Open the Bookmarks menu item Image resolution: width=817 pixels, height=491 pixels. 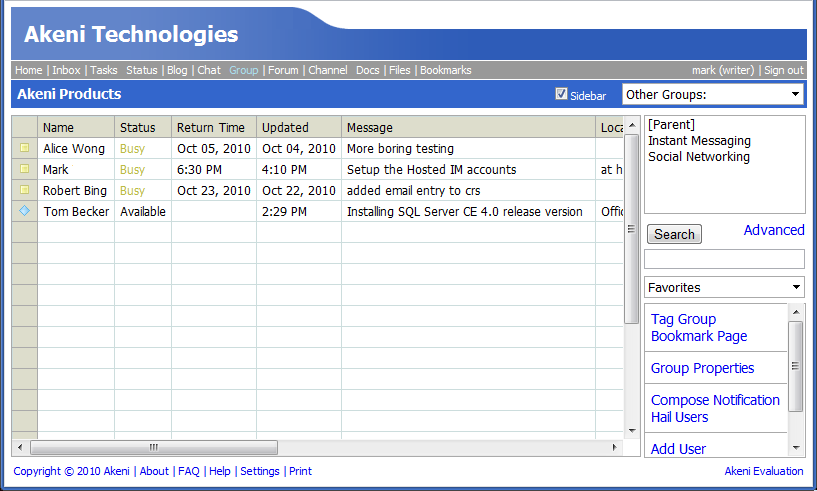(445, 70)
